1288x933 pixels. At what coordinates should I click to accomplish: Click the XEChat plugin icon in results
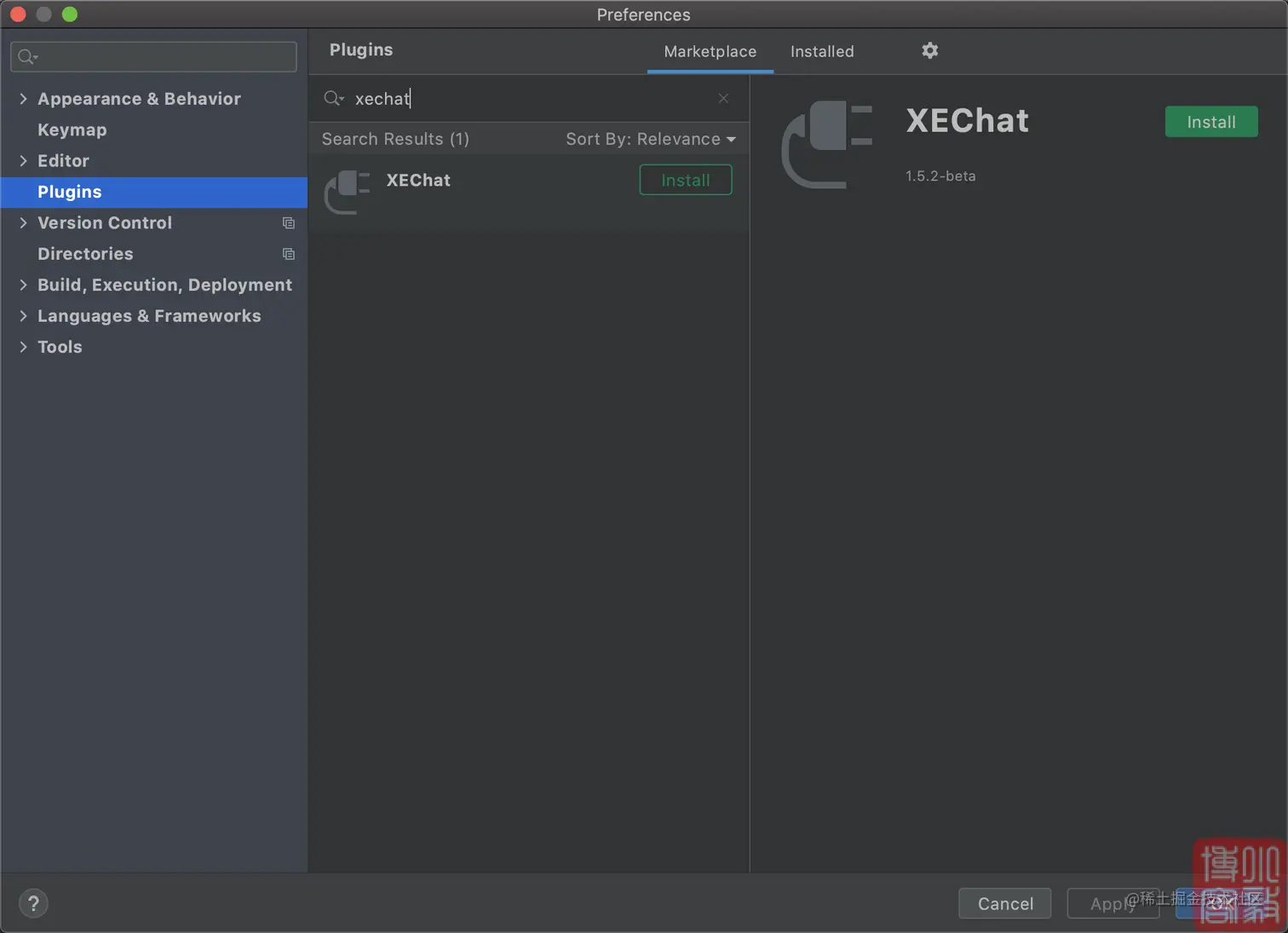coord(348,192)
